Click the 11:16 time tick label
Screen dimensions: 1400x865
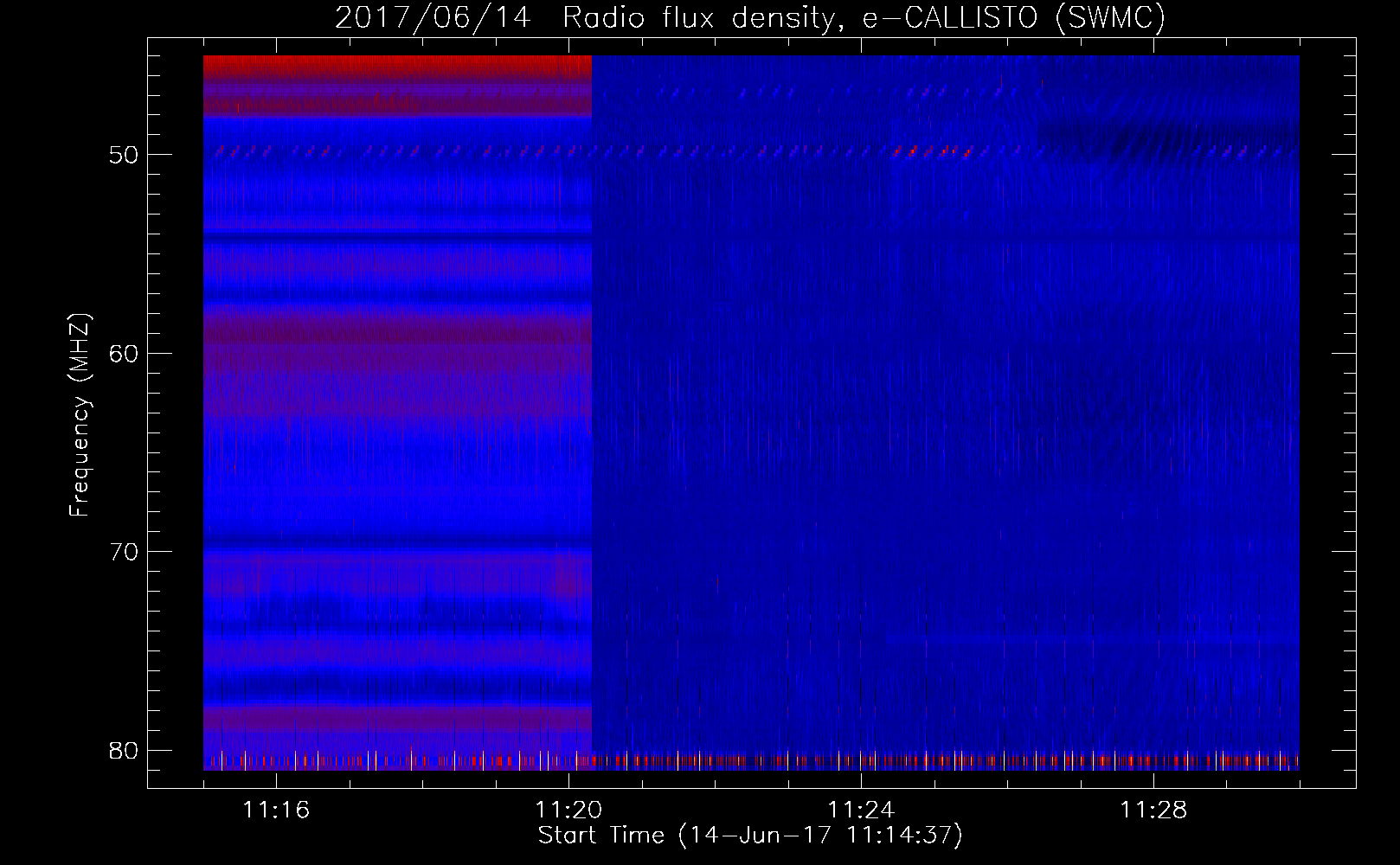276,811
